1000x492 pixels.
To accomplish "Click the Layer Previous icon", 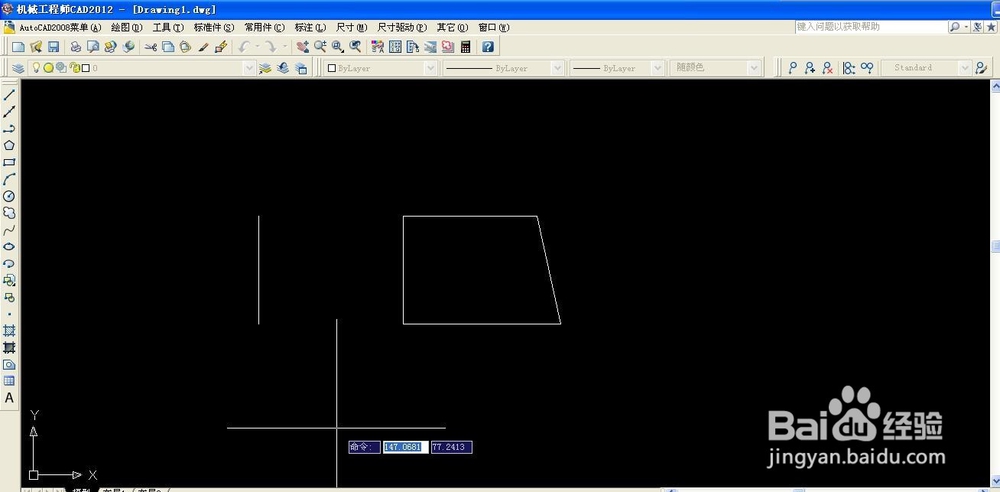I will point(283,68).
